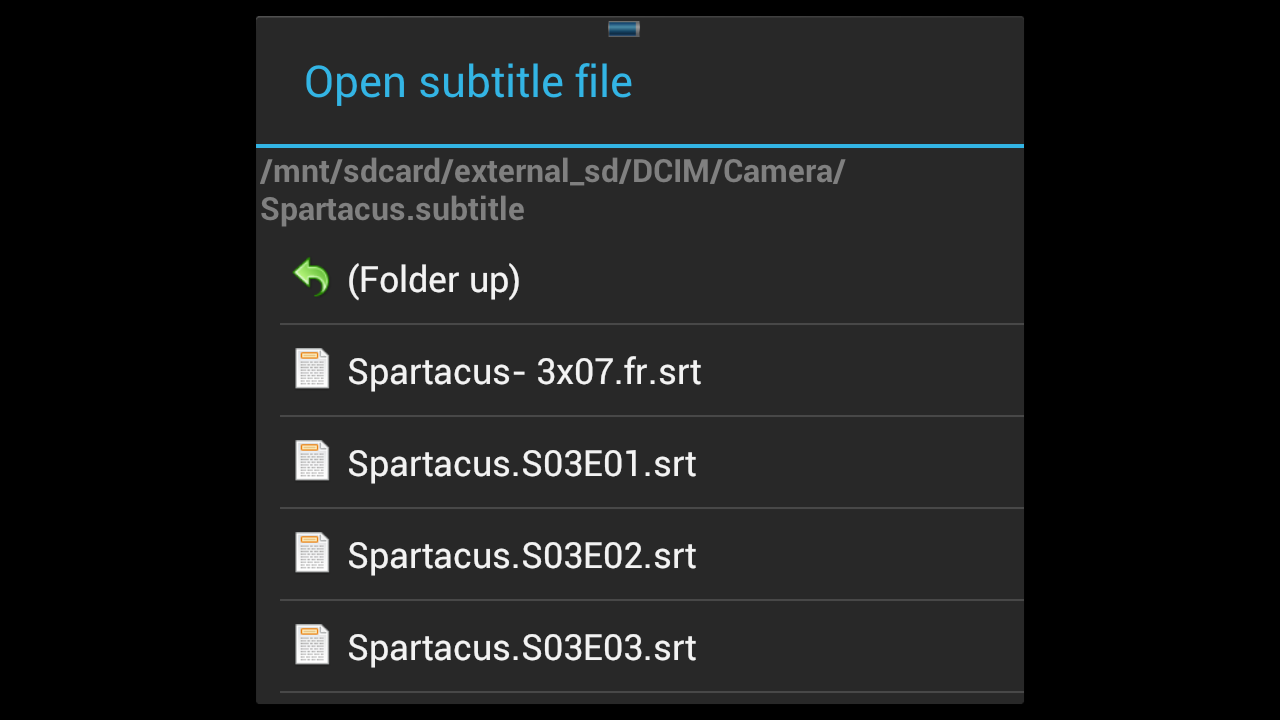The height and width of the screenshot is (720, 1280).
Task: Click the Open subtitle file dialog title
Action: point(468,82)
